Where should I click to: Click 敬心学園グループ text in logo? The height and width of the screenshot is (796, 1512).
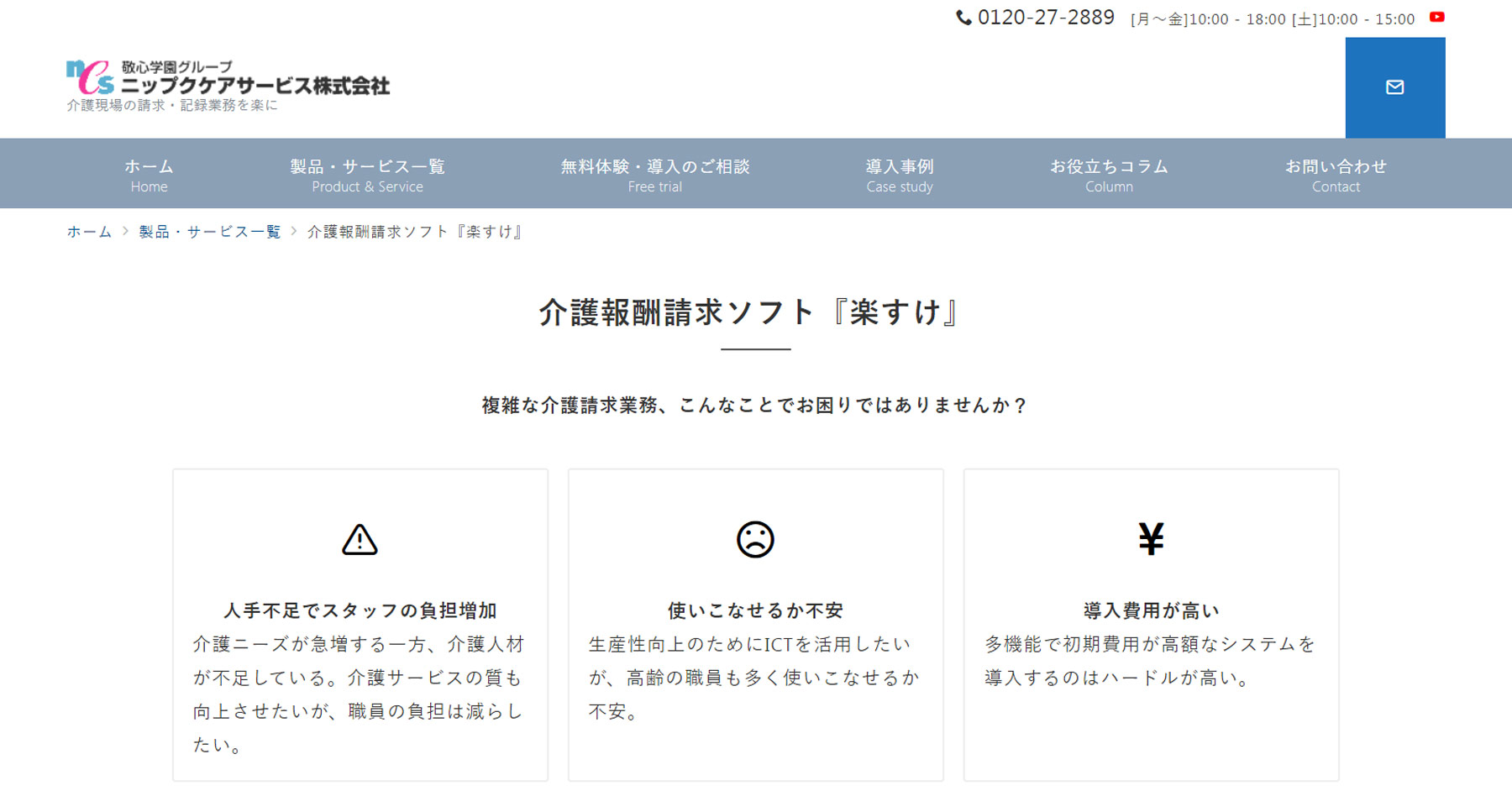177,67
